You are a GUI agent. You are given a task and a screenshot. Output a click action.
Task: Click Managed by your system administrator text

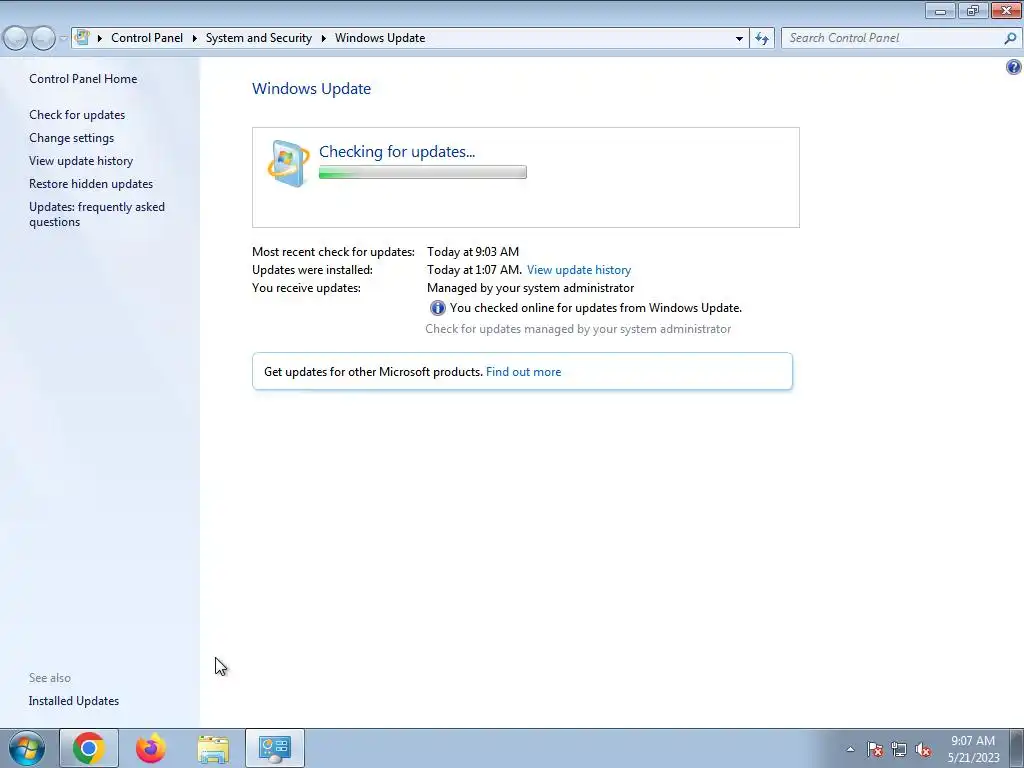(x=530, y=288)
